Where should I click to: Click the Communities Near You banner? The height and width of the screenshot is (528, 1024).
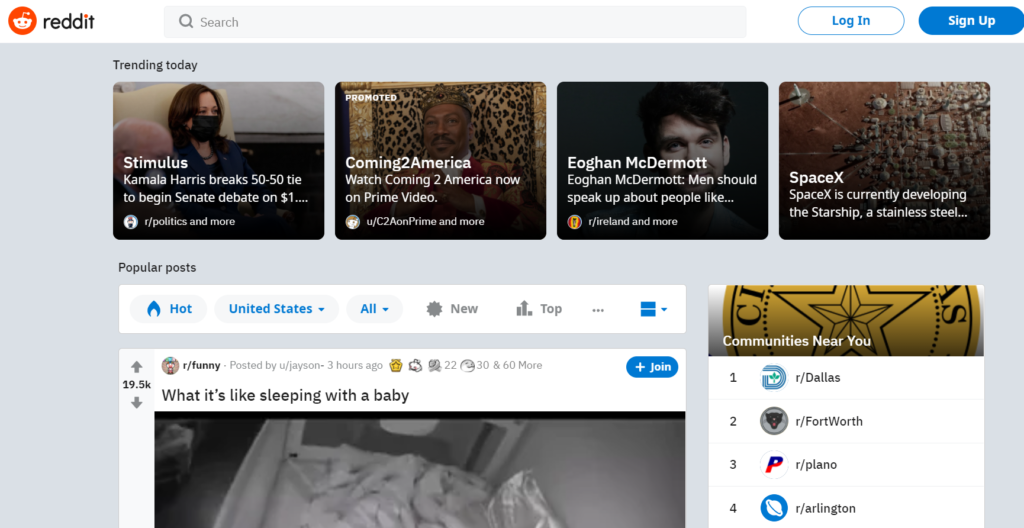846,320
